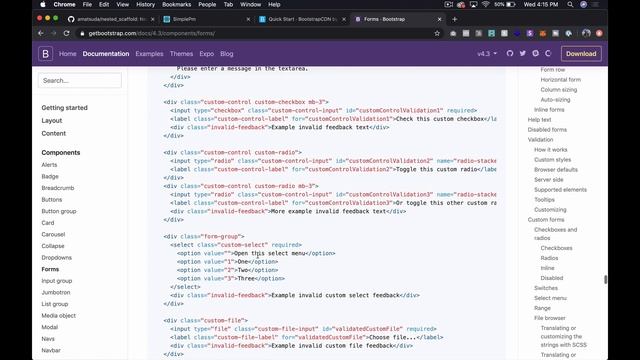The width and height of the screenshot is (640, 360).
Task: Open Dropdowns in the sidebar
Action: 56,258
